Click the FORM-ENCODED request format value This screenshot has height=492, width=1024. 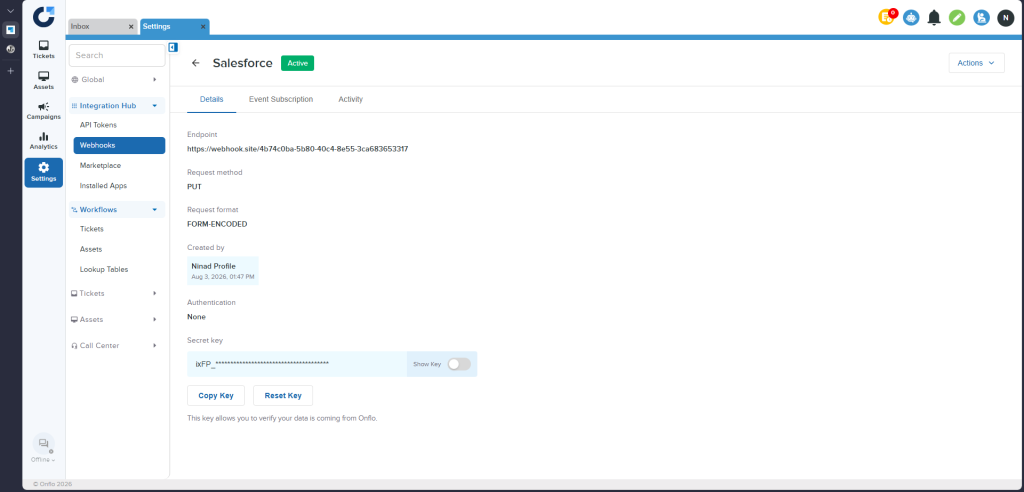[x=217, y=224]
